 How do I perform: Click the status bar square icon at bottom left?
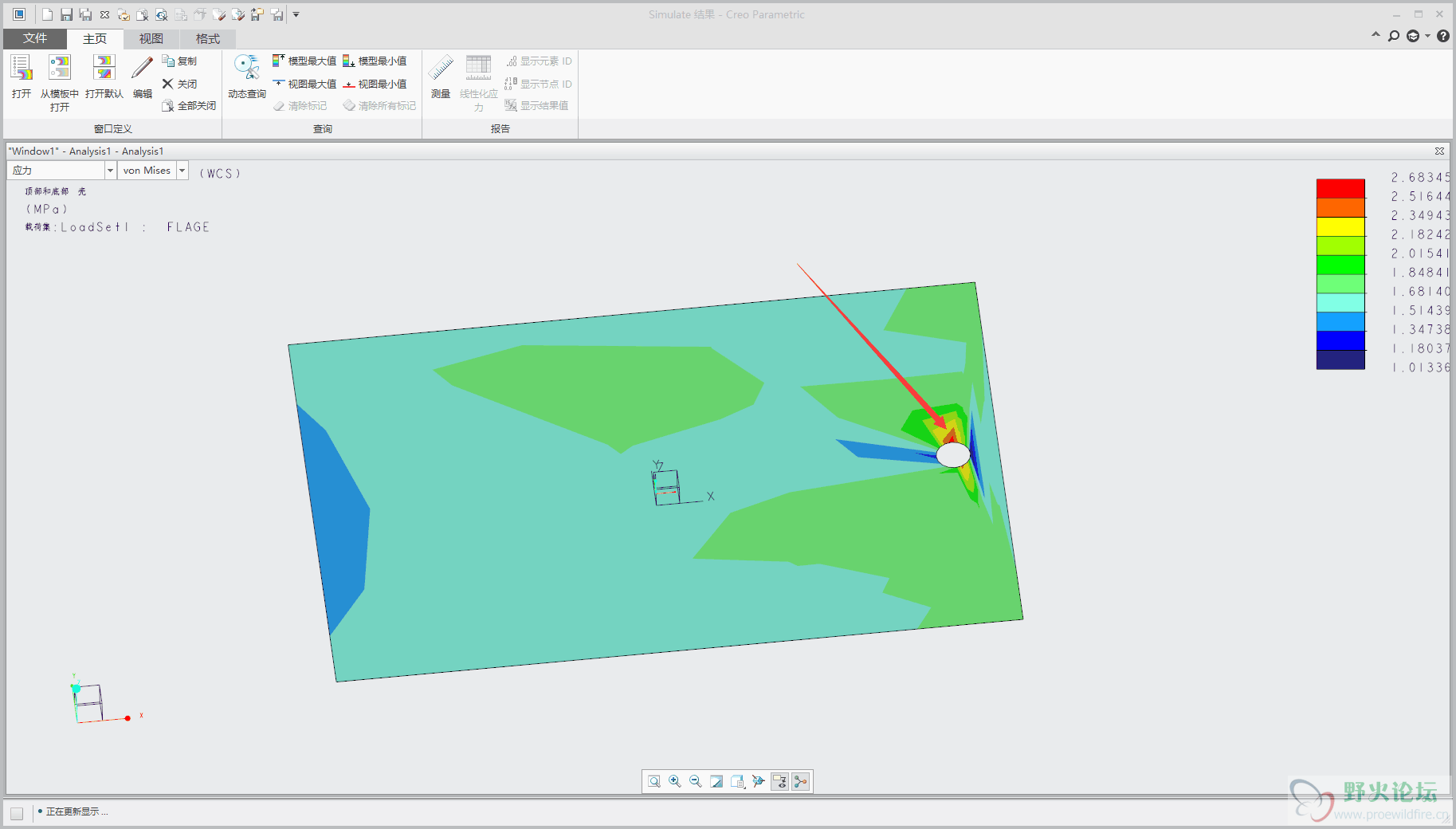[x=17, y=813]
